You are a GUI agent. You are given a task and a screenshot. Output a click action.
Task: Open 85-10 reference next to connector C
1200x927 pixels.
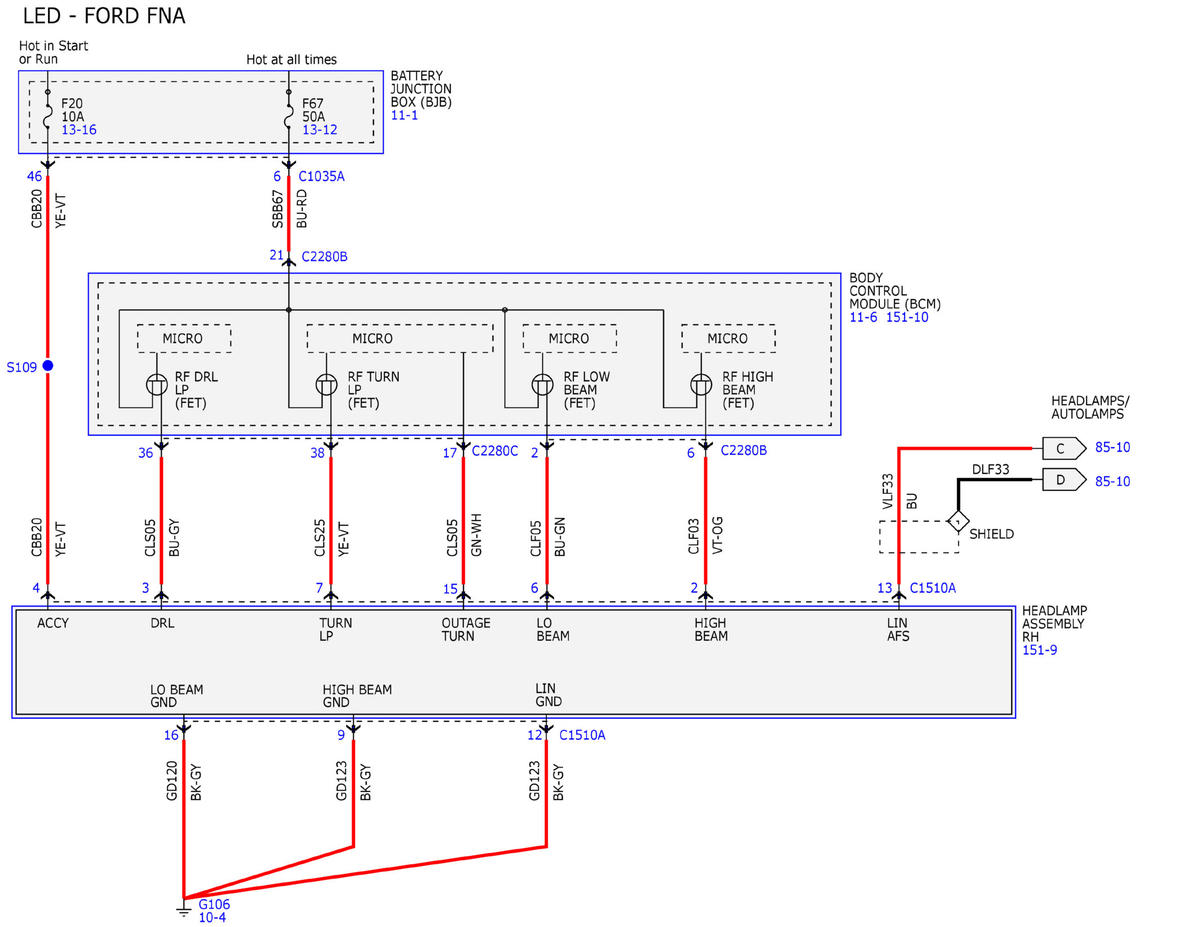(x=1113, y=447)
